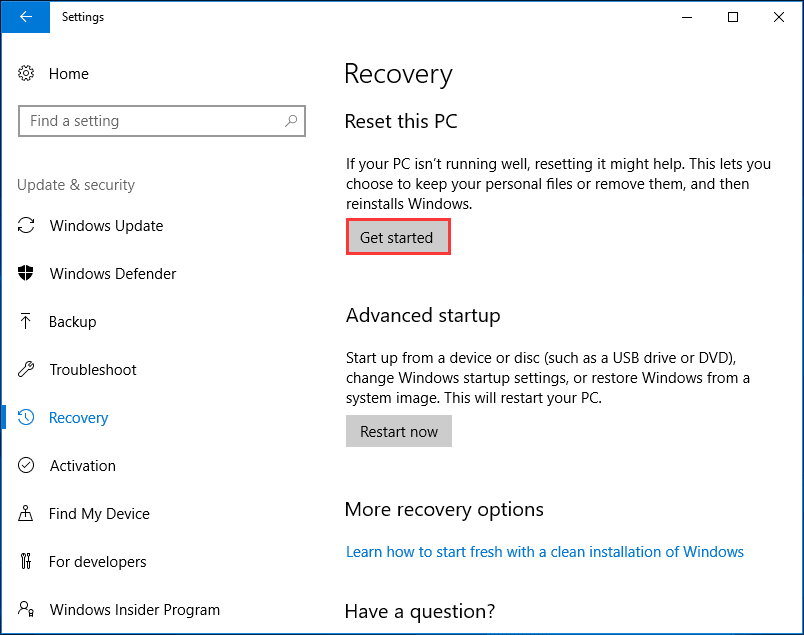Click the Home gear icon

pyautogui.click(x=27, y=74)
